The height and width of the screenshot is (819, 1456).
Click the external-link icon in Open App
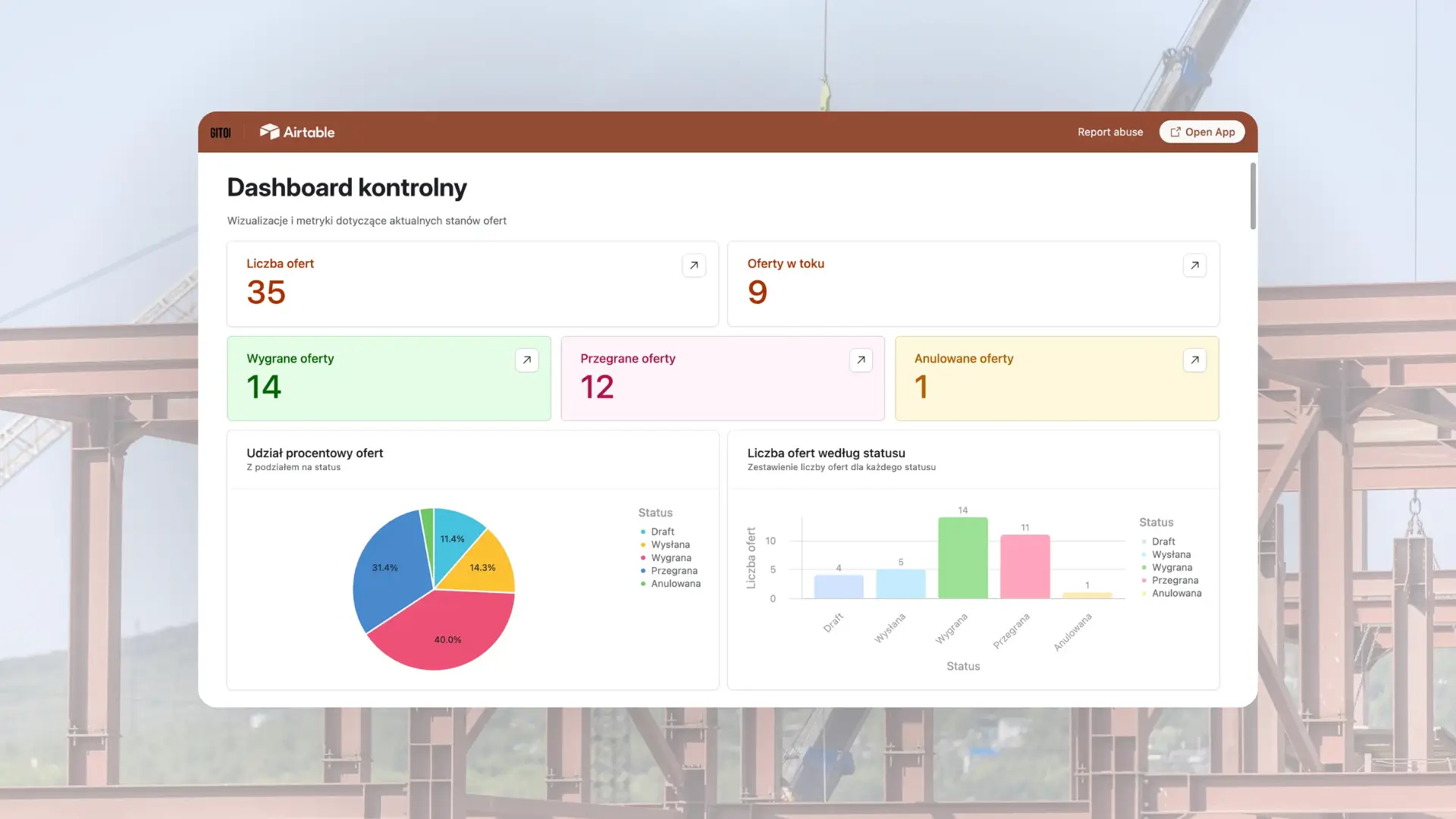[x=1175, y=131]
